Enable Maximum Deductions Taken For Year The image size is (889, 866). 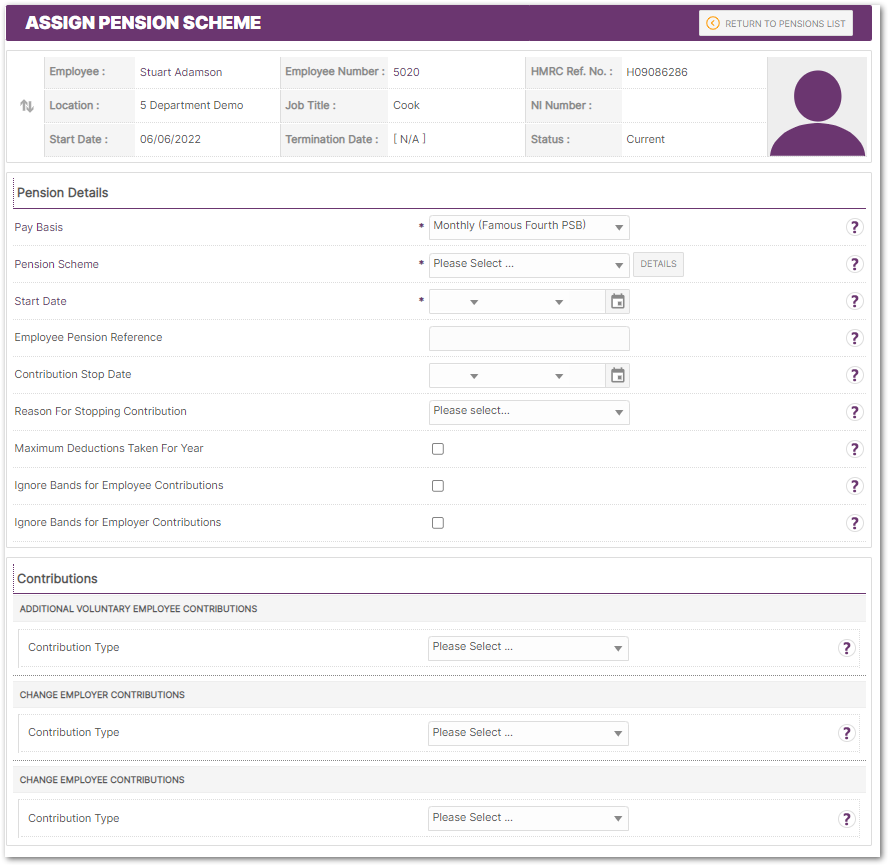click(x=438, y=449)
